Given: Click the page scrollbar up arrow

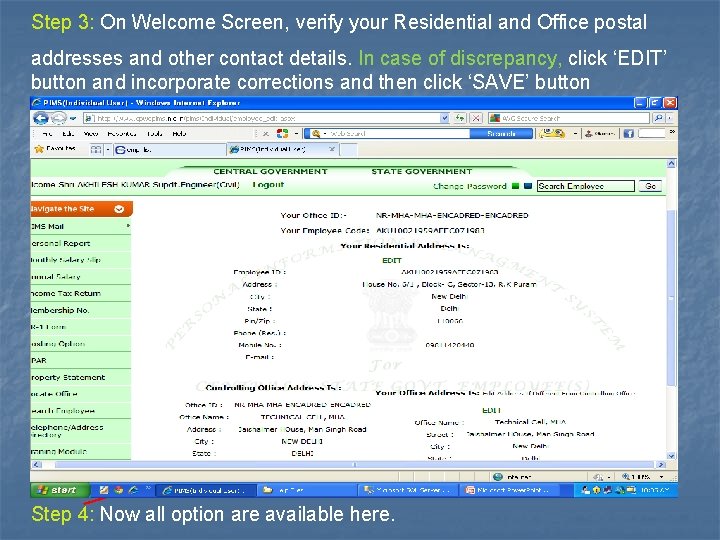Looking at the screenshot, I should click(x=671, y=163).
